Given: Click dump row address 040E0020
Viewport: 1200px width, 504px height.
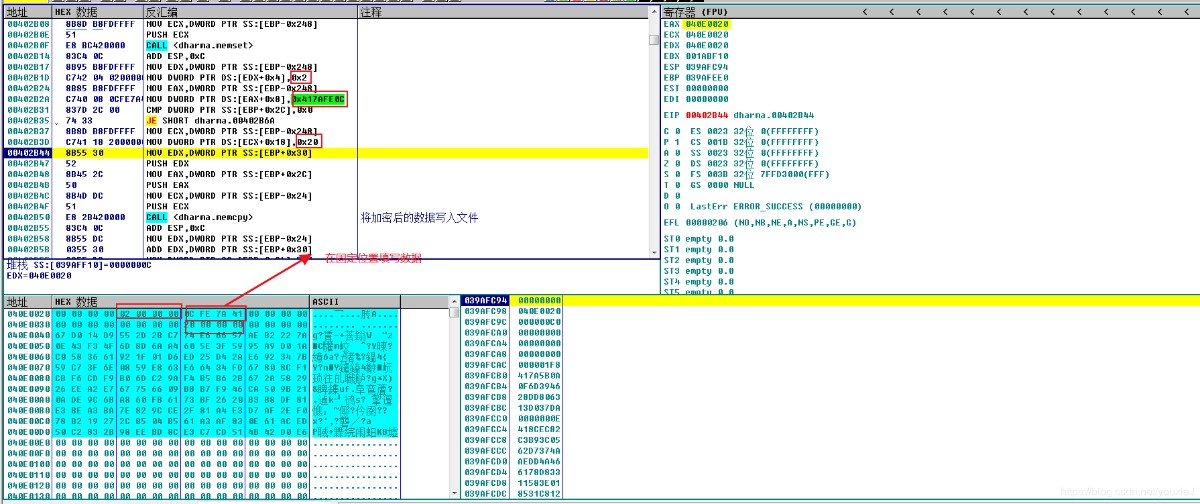Looking at the screenshot, I should [27, 314].
